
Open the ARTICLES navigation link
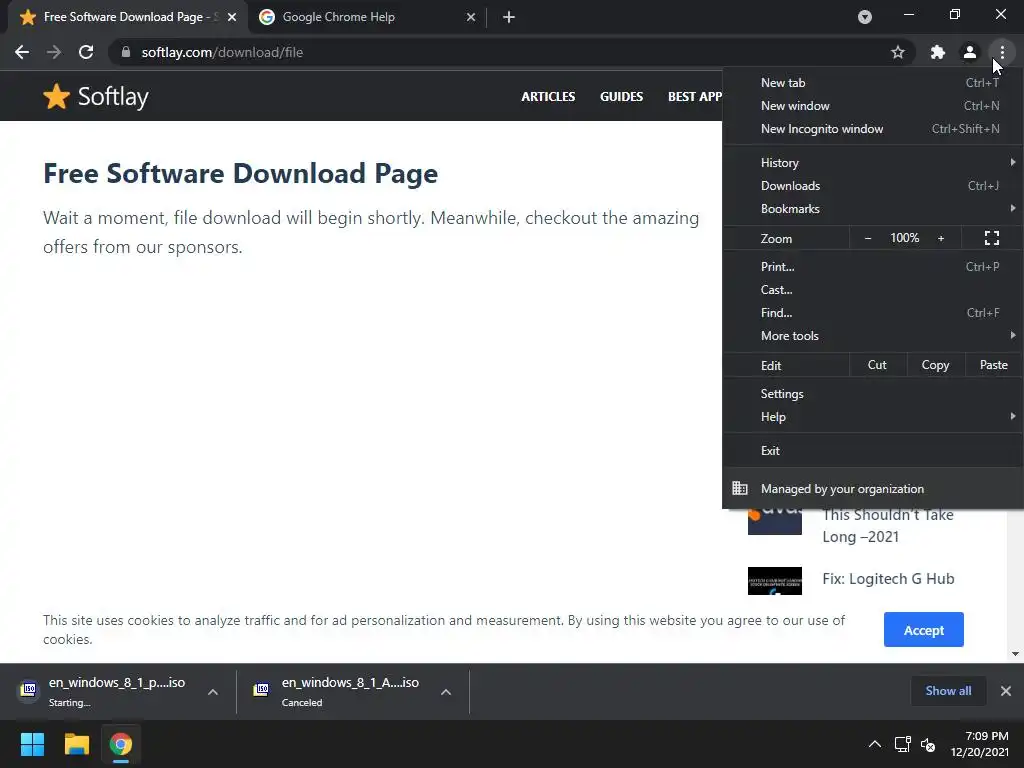[x=548, y=97]
